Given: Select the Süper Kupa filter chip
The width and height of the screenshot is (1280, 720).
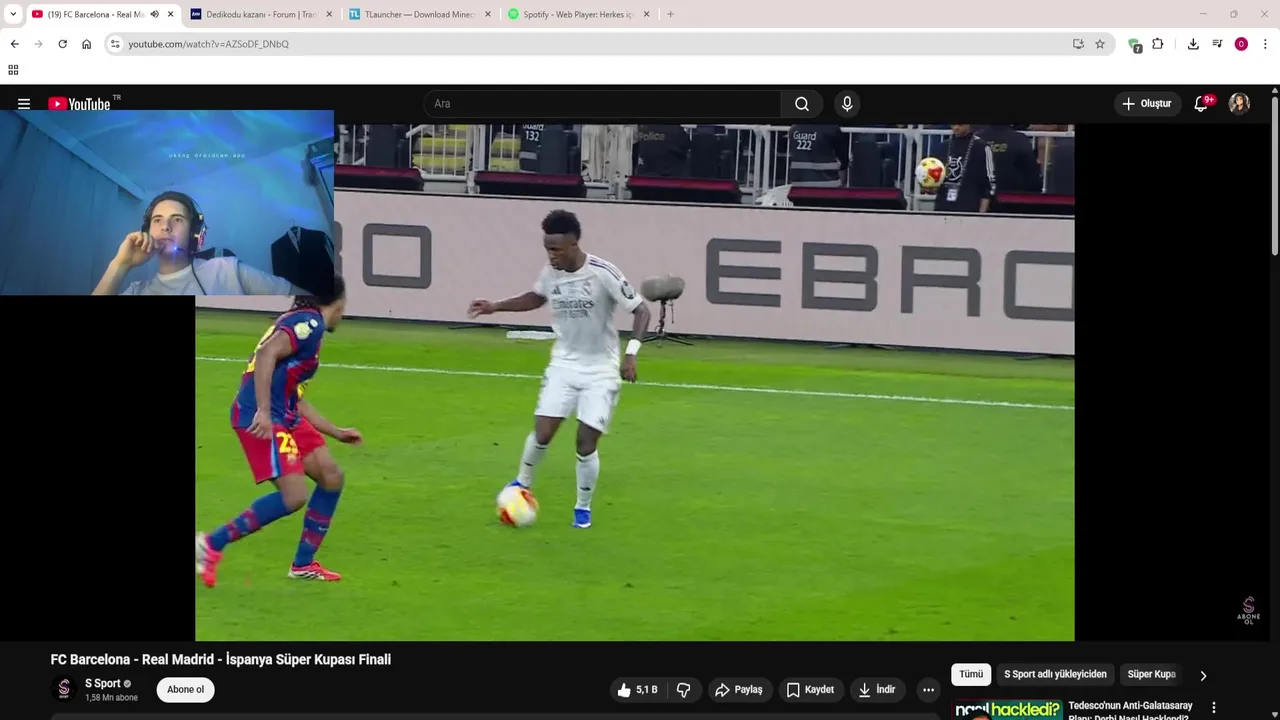Looking at the screenshot, I should [x=1151, y=675].
